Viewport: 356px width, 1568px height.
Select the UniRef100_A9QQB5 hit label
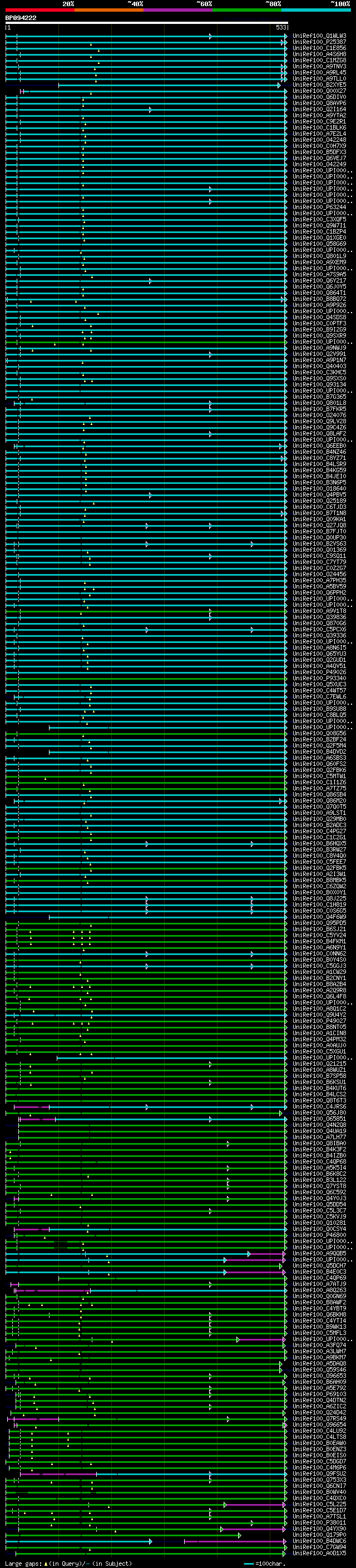(x=319, y=1253)
